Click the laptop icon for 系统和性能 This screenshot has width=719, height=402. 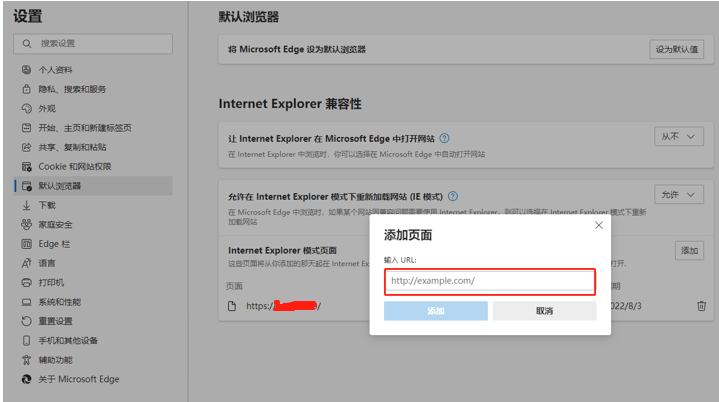pyautogui.click(x=26, y=302)
